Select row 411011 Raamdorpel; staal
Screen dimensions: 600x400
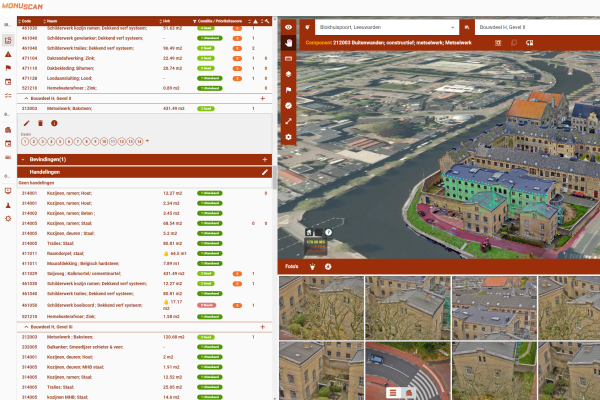pos(145,253)
